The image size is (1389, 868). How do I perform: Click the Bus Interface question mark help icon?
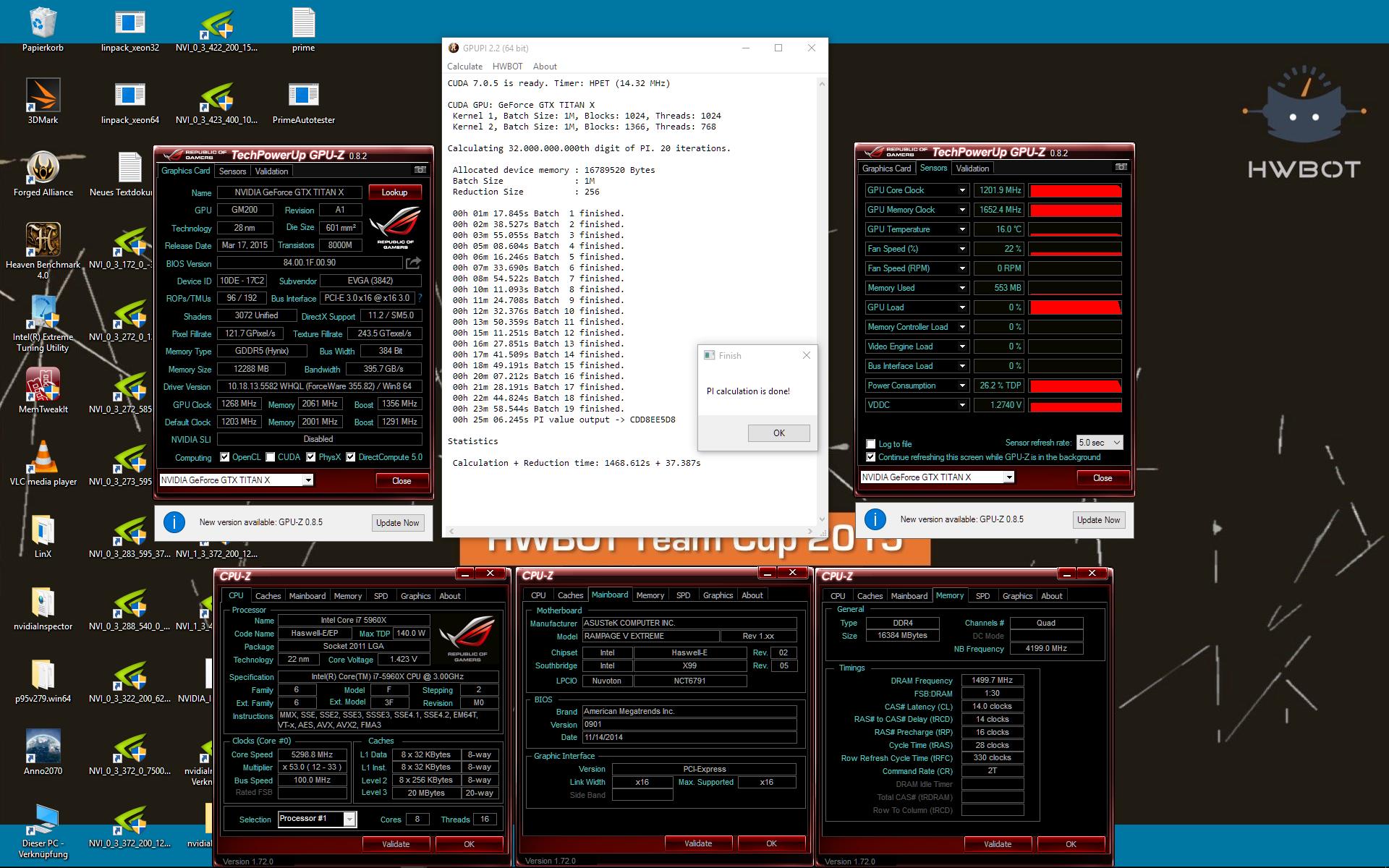coord(420,298)
